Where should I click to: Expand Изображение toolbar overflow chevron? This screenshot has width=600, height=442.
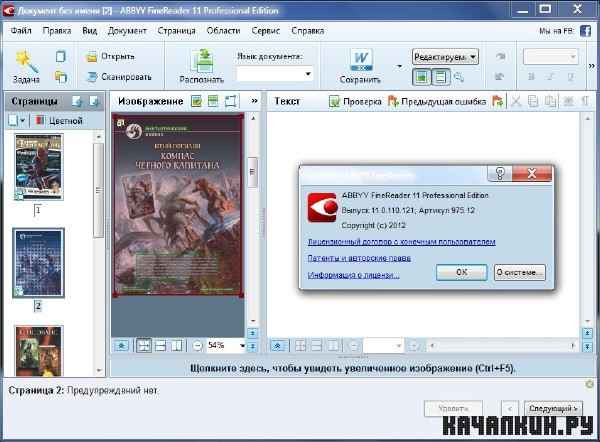click(x=254, y=101)
